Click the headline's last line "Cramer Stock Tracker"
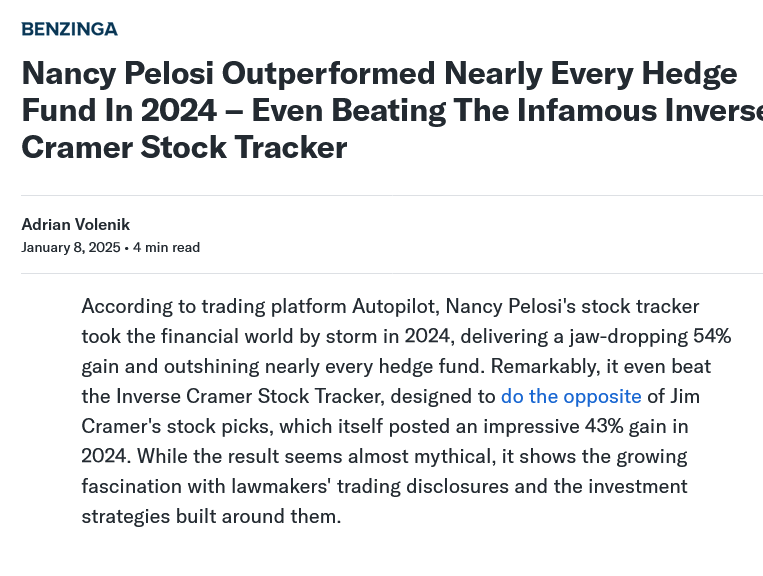763x576 pixels. point(184,147)
